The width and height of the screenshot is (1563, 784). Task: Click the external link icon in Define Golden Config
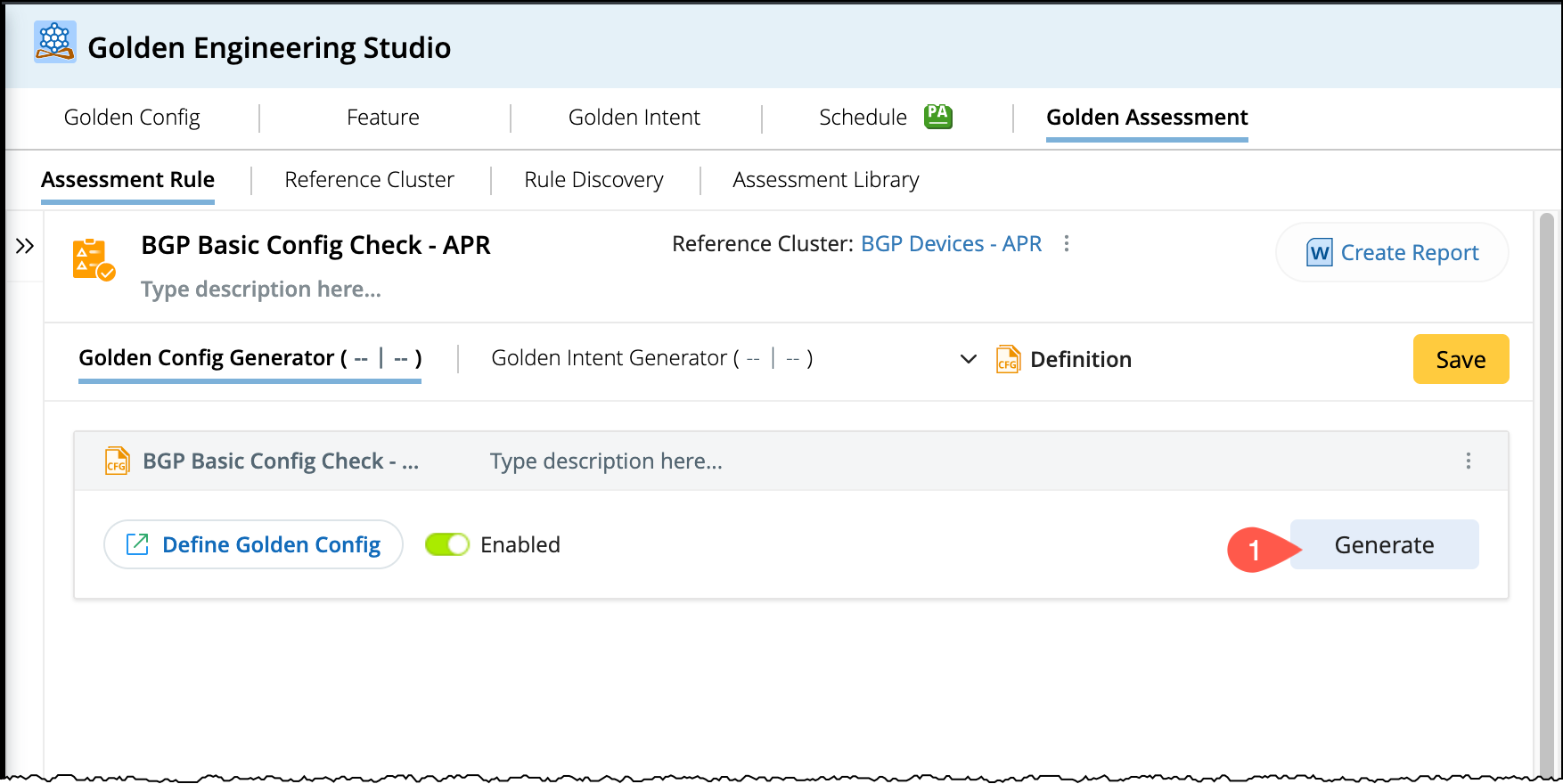[137, 544]
